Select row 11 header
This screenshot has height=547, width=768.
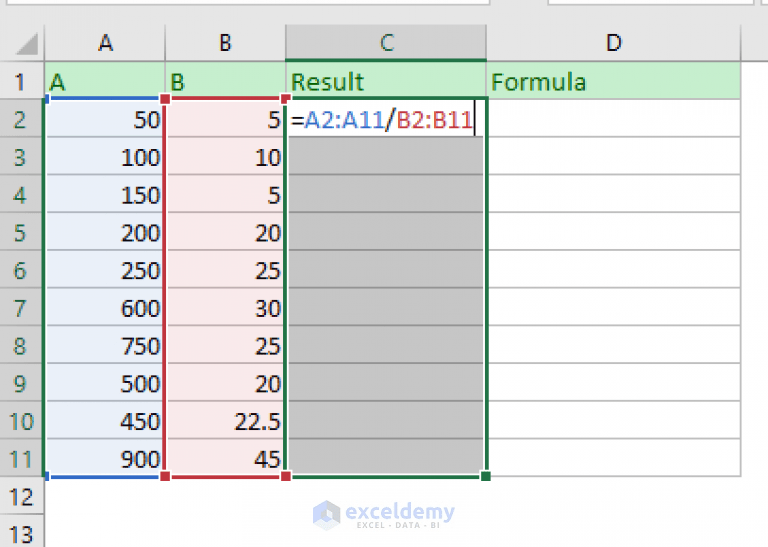click(x=22, y=458)
